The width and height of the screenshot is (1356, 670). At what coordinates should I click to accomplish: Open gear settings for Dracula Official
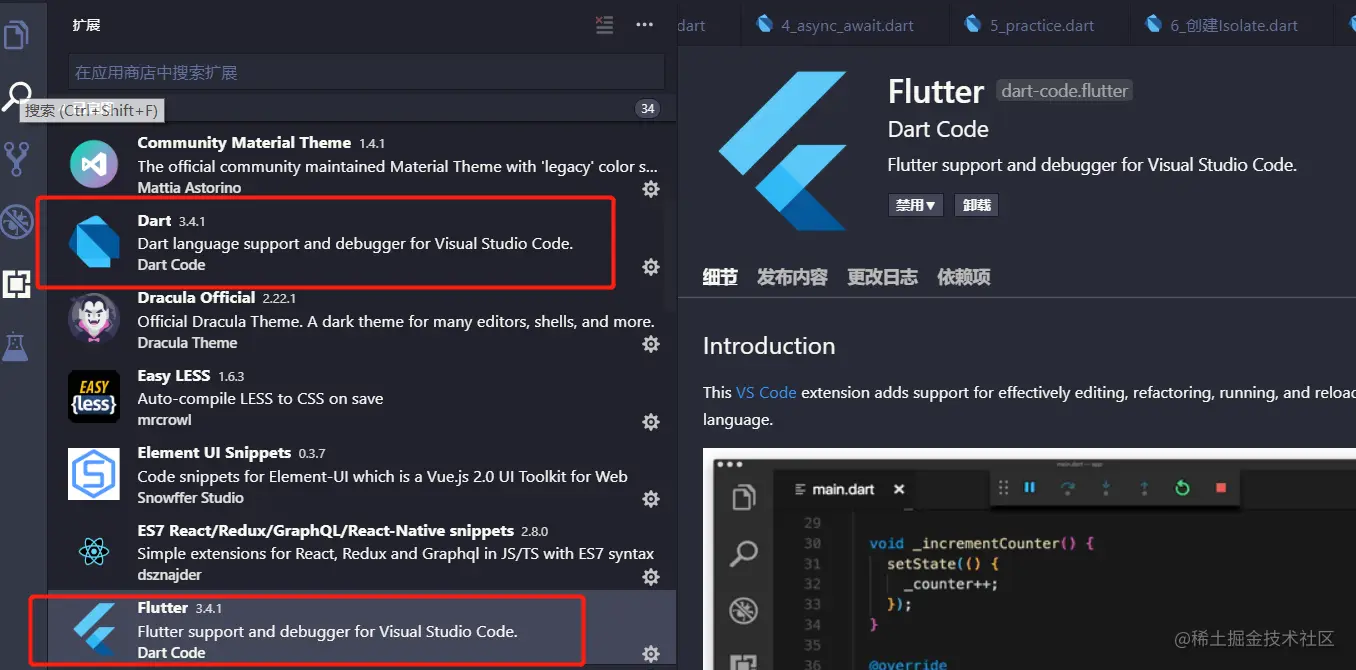(x=651, y=344)
